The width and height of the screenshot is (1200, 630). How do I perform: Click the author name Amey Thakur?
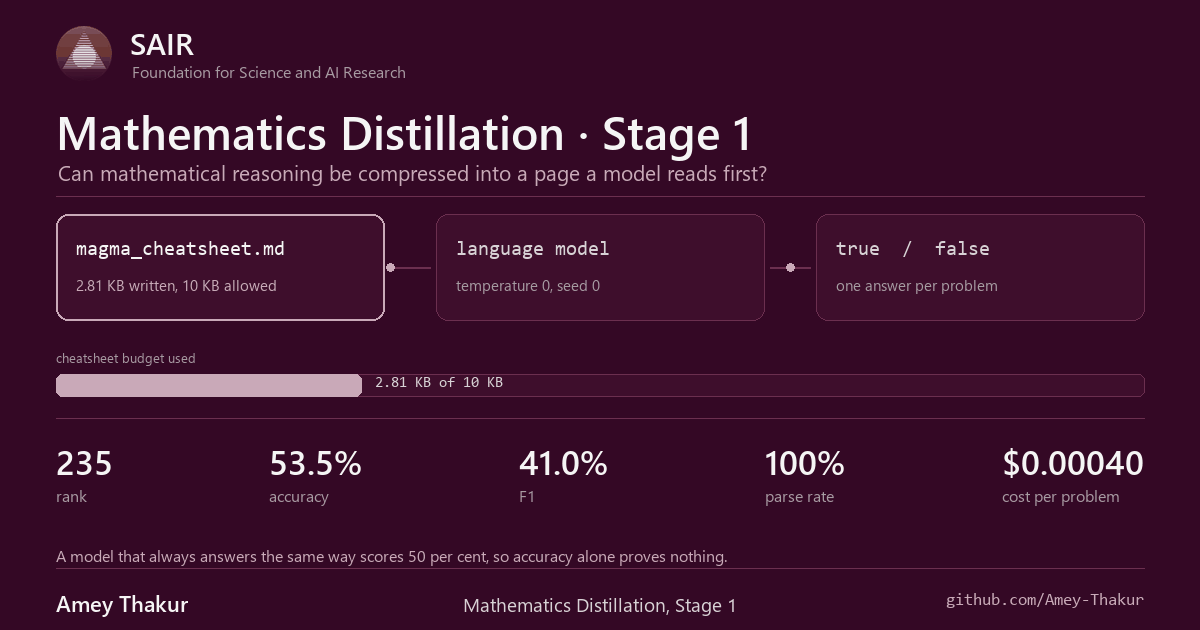point(122,605)
